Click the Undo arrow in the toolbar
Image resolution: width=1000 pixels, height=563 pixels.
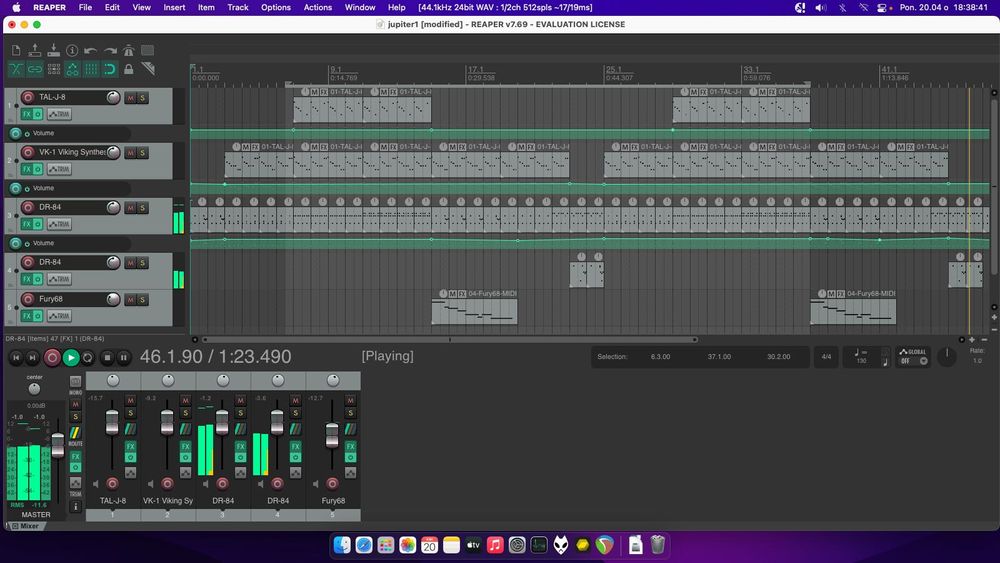click(90, 50)
